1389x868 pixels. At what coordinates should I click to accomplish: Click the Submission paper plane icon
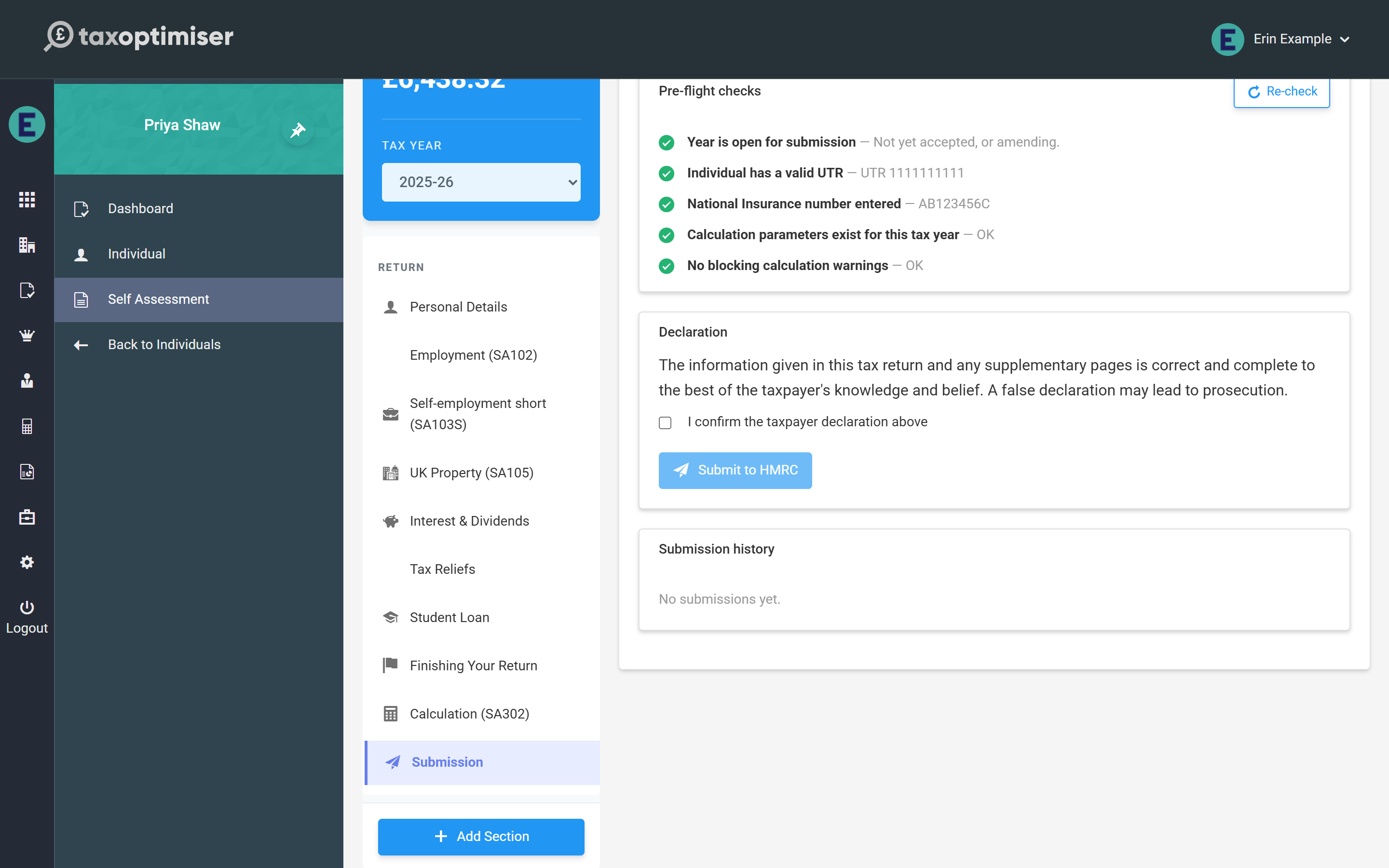pos(393,762)
